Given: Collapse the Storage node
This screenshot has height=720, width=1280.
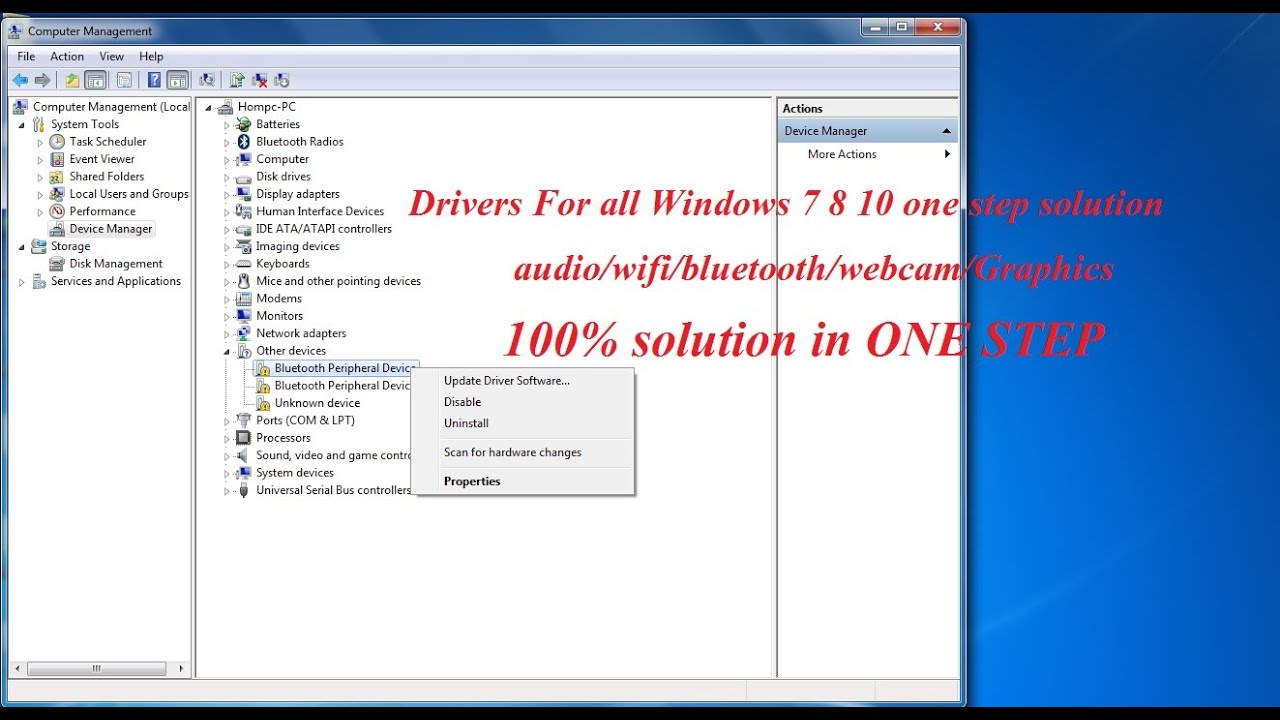Looking at the screenshot, I should [x=22, y=247].
